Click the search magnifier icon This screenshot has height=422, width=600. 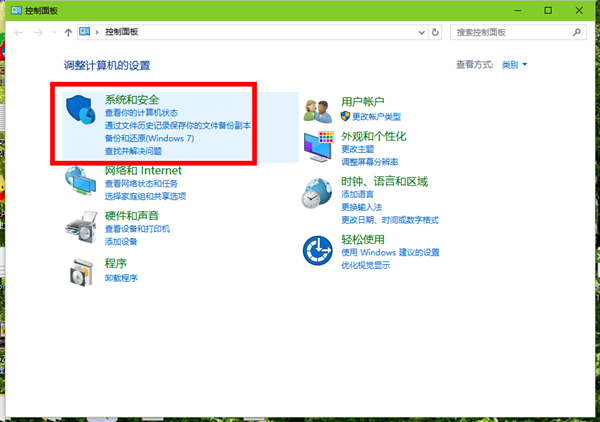(x=577, y=32)
